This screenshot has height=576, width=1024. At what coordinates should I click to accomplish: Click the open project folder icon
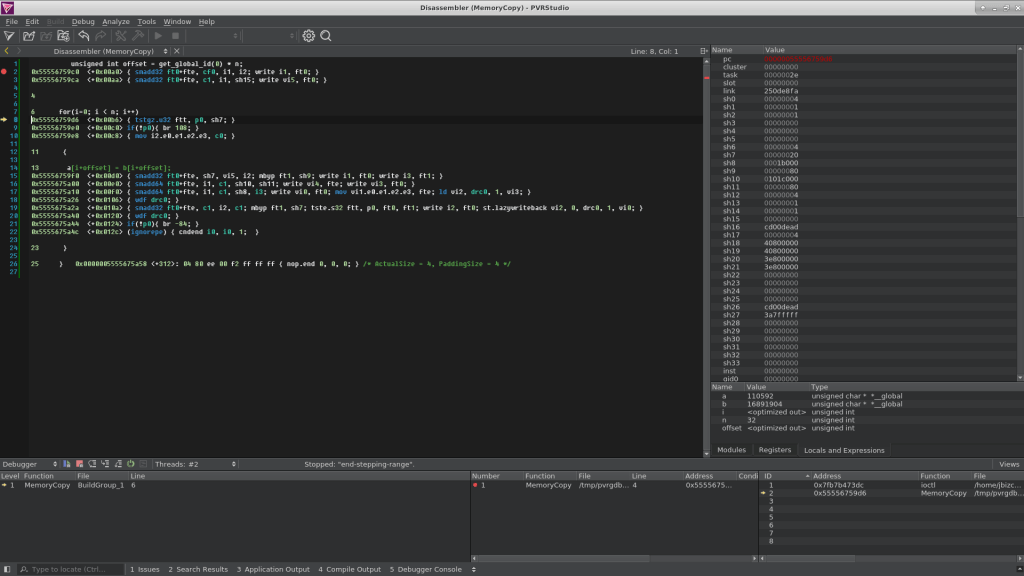coord(29,36)
